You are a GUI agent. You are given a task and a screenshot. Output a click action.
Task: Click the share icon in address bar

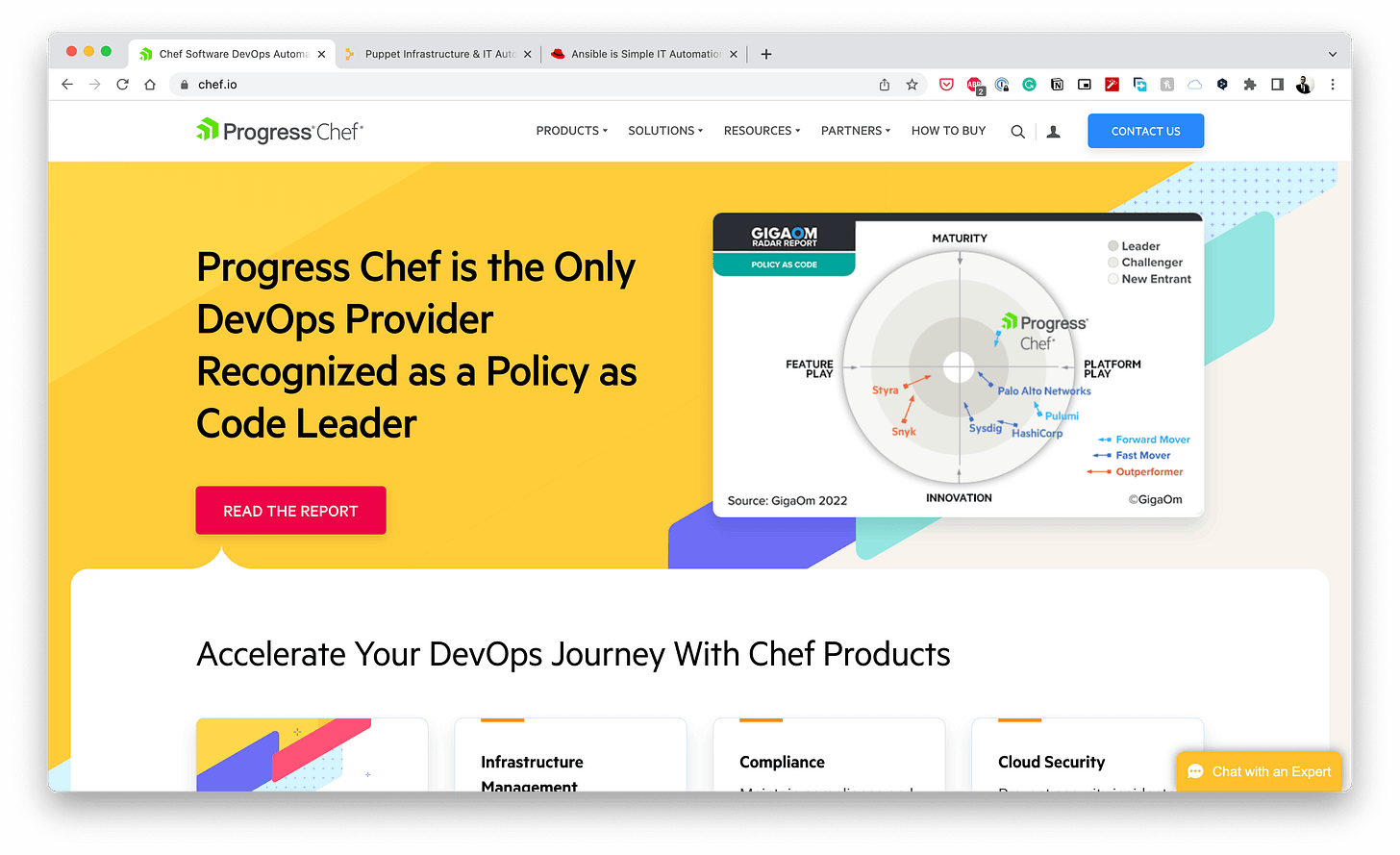[x=885, y=85]
